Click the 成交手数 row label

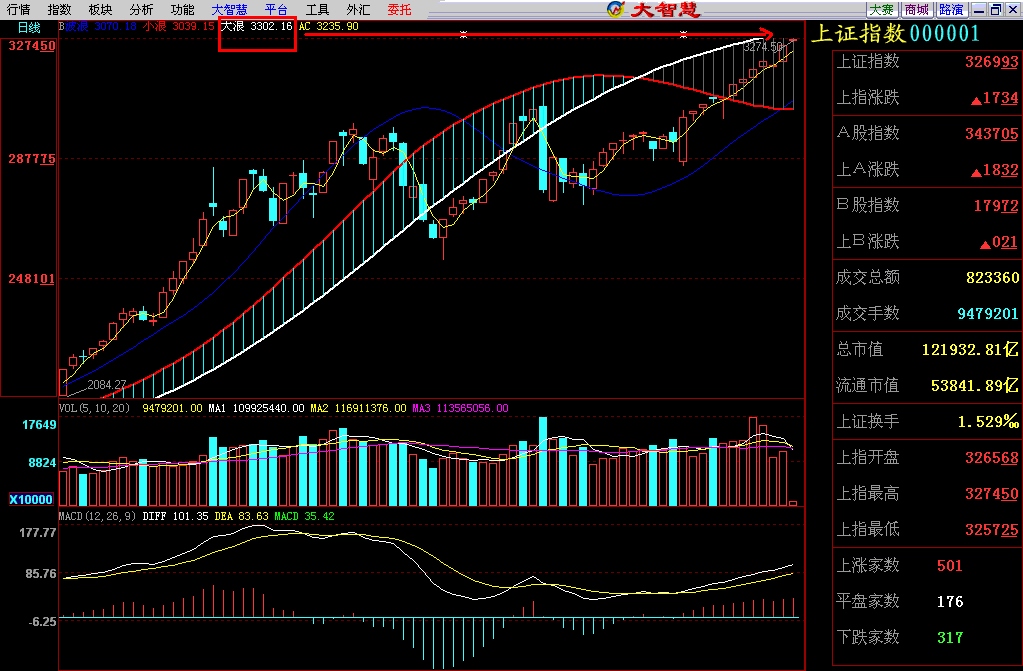(868, 313)
